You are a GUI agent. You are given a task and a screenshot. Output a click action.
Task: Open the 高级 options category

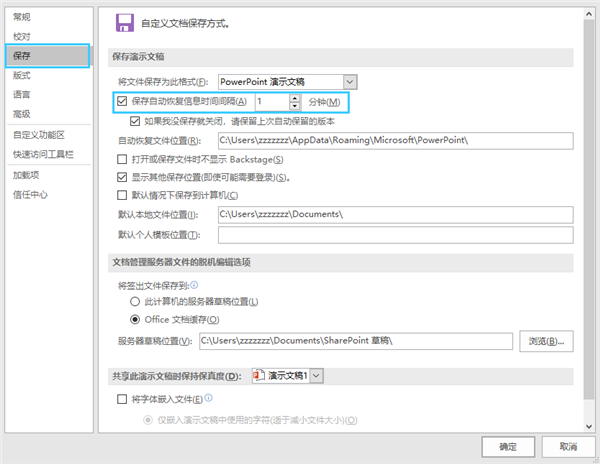click(22, 114)
